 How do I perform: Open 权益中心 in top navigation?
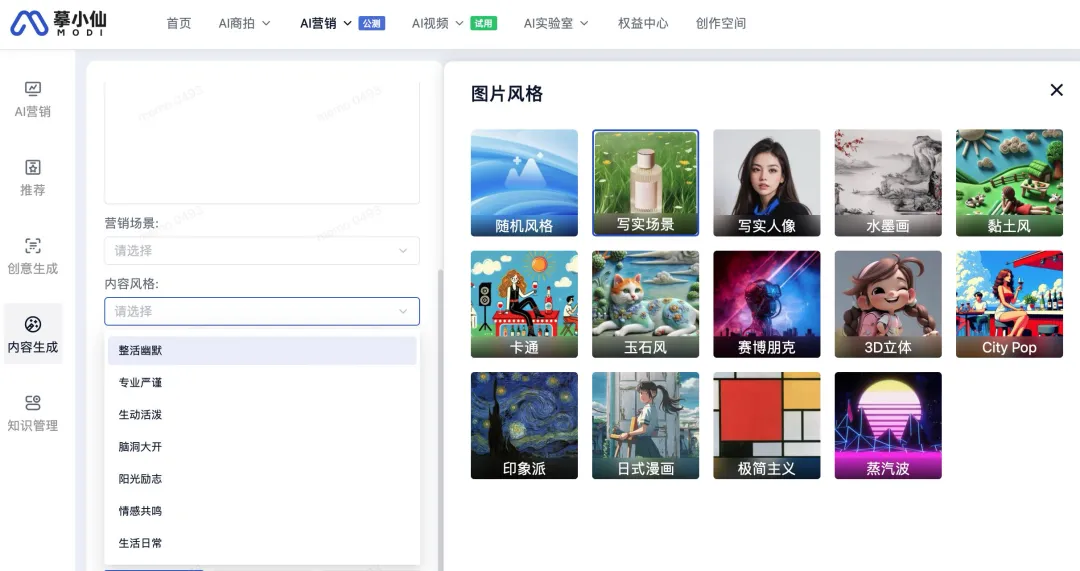[643, 23]
